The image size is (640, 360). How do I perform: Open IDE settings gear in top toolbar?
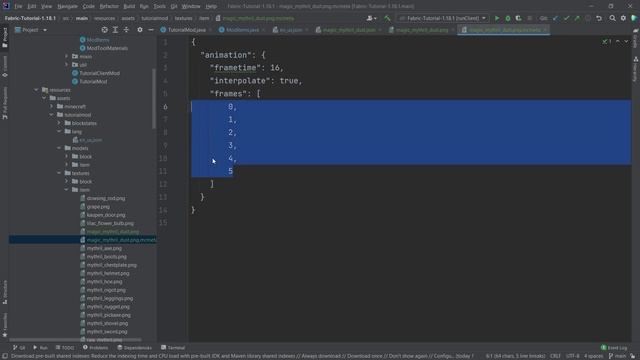(623, 18)
